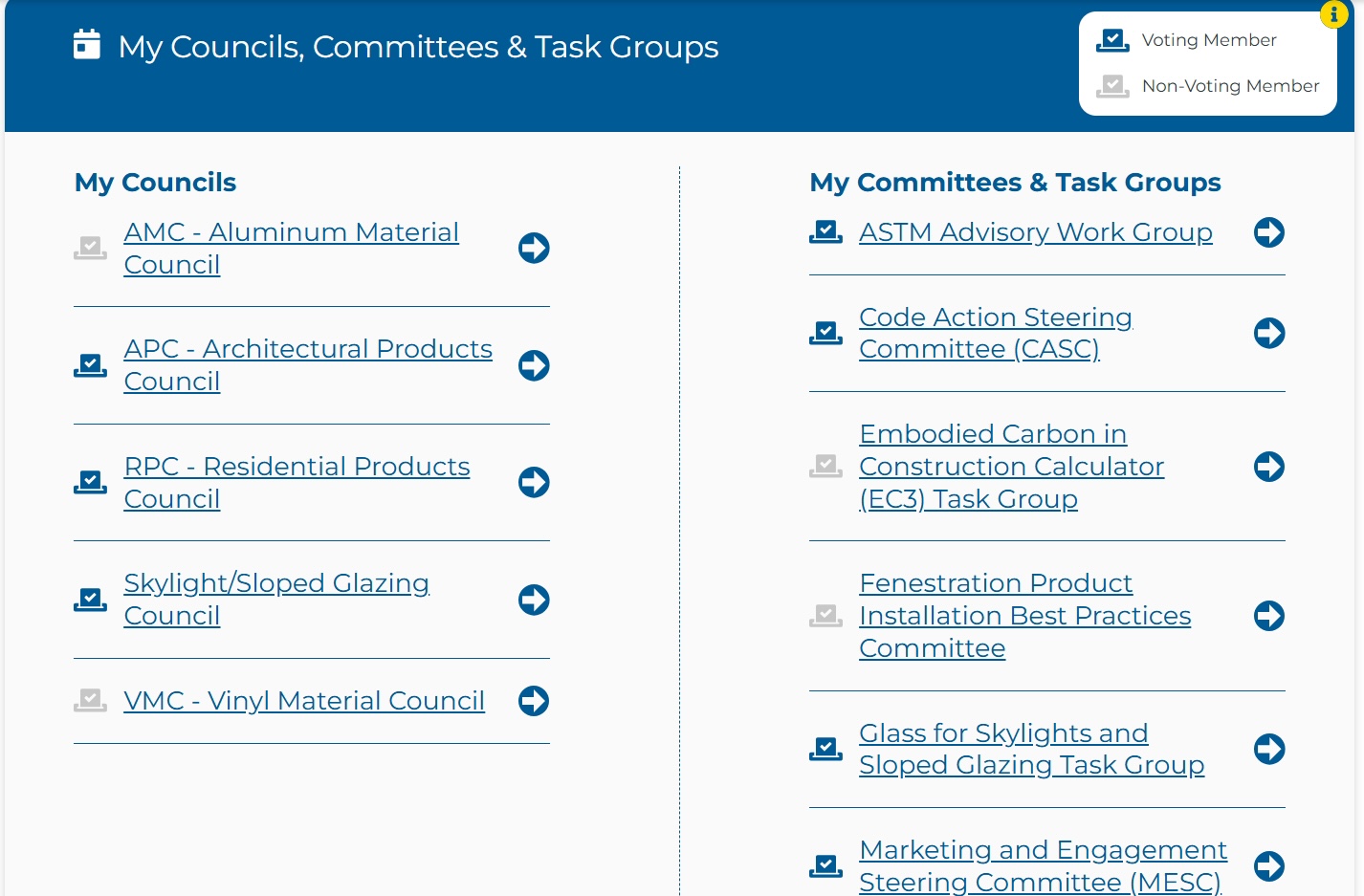The width and height of the screenshot is (1364, 896).
Task: Click the non-voting badge beside AMC council
Action: [91, 249]
